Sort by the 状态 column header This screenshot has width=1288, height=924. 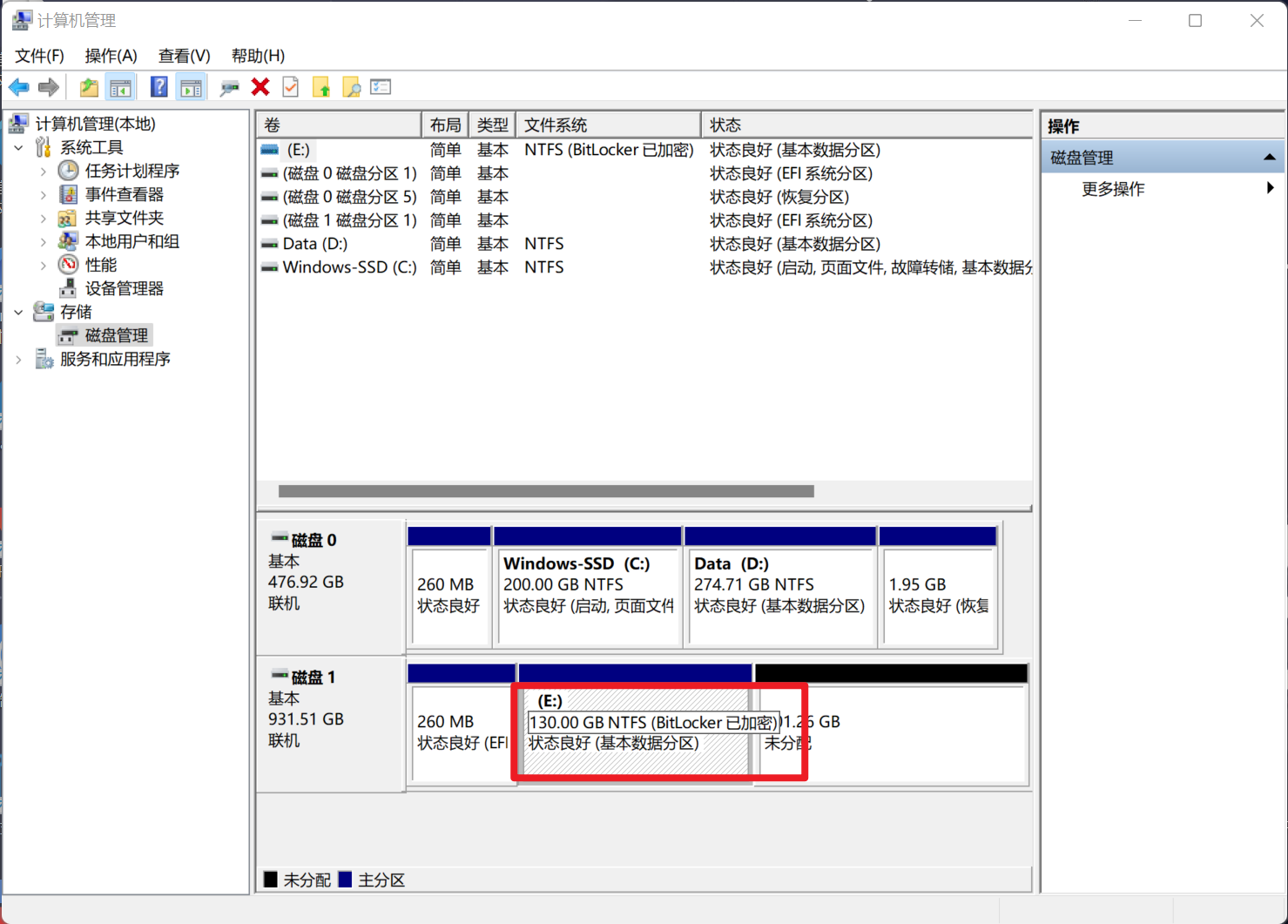click(x=867, y=125)
